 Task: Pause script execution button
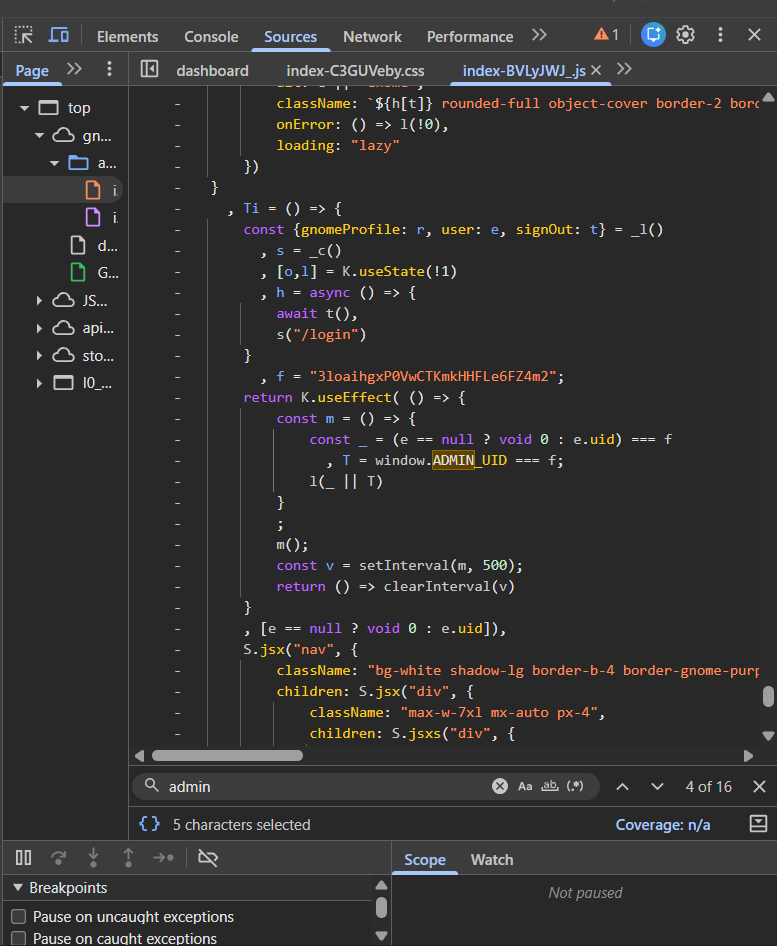[x=24, y=857]
